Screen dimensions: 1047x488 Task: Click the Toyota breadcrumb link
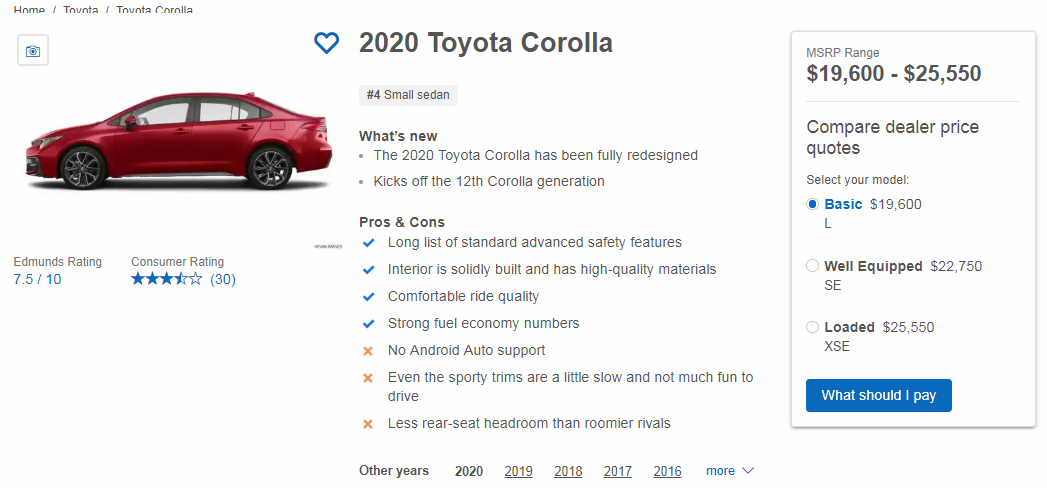pyautogui.click(x=80, y=10)
